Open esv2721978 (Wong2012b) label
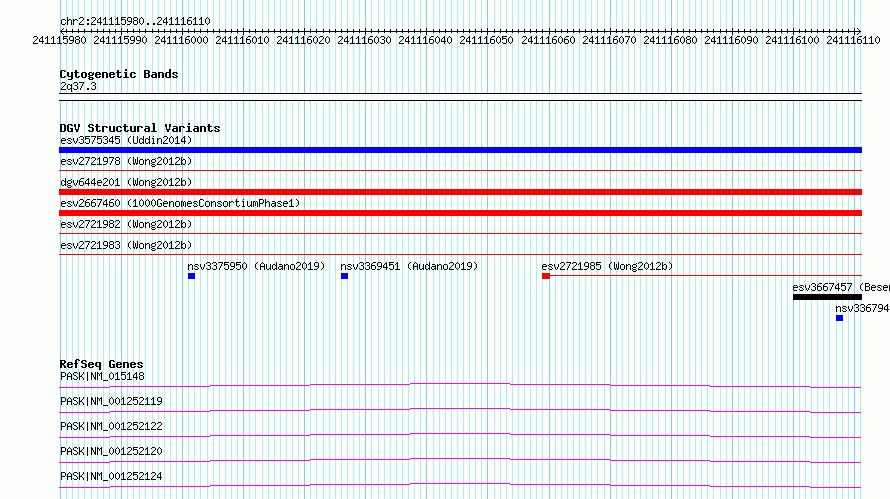890x499 pixels. (x=126, y=161)
